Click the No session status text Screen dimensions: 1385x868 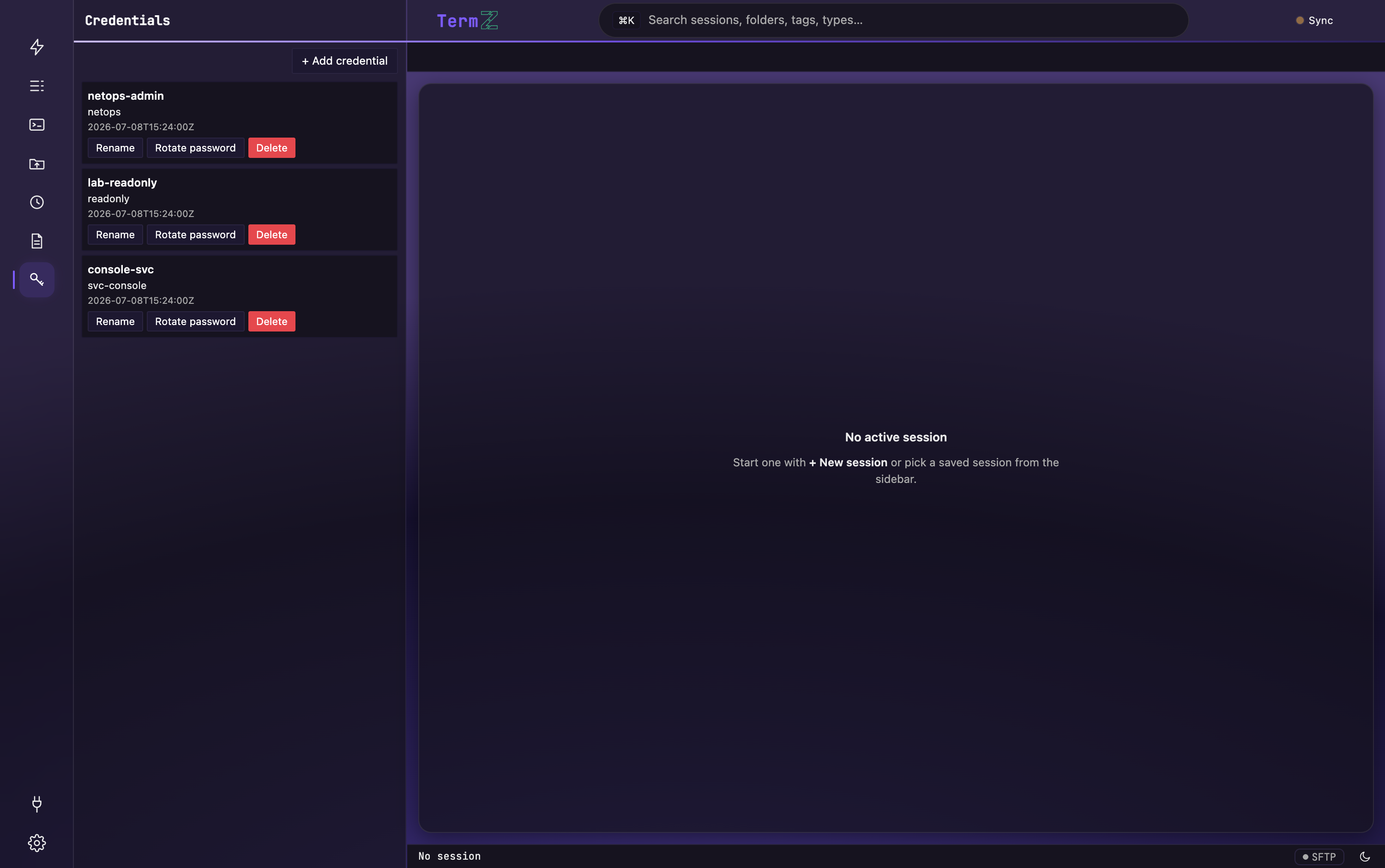pyautogui.click(x=449, y=856)
